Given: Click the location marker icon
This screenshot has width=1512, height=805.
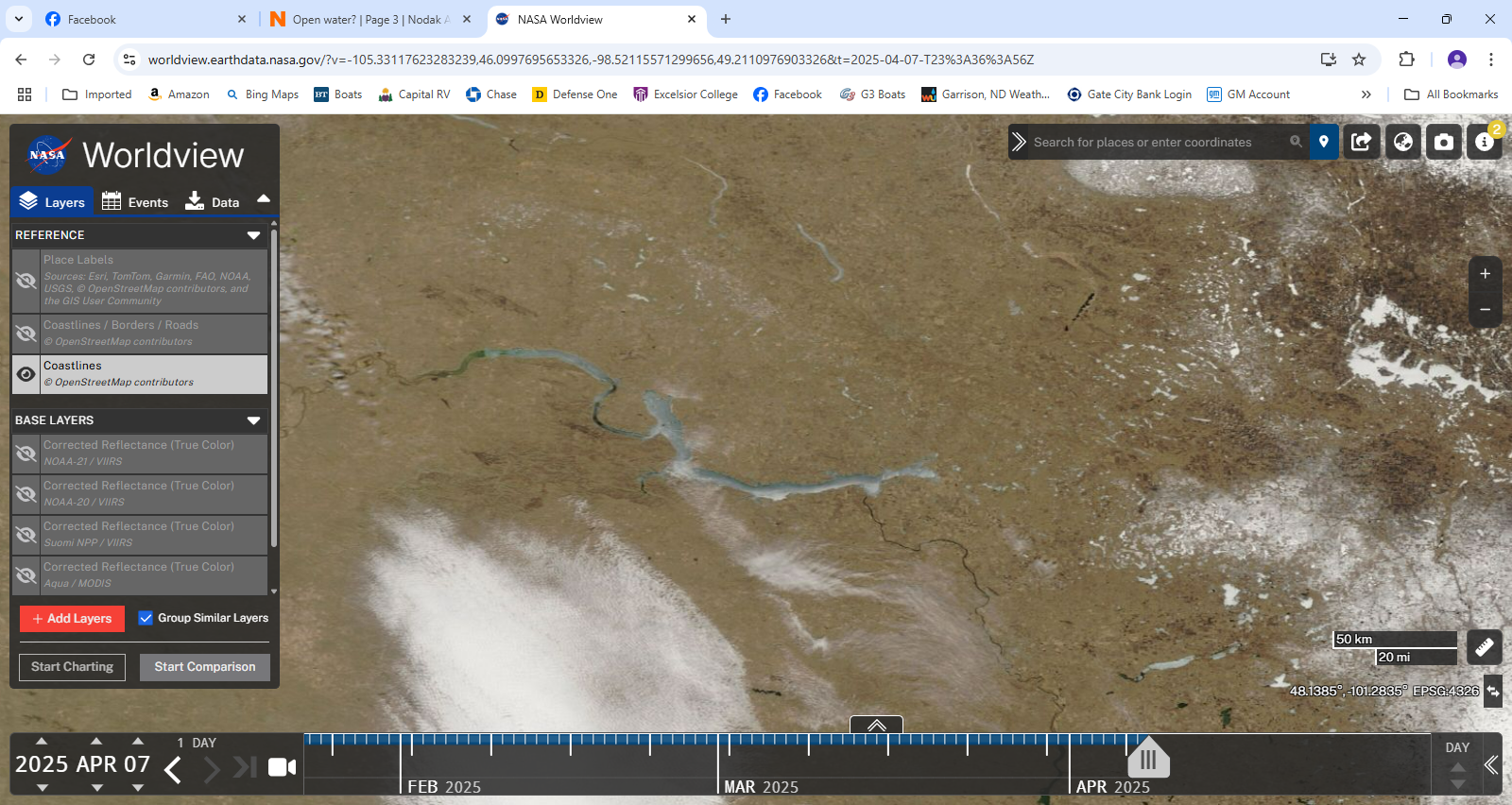Looking at the screenshot, I should click(1324, 142).
